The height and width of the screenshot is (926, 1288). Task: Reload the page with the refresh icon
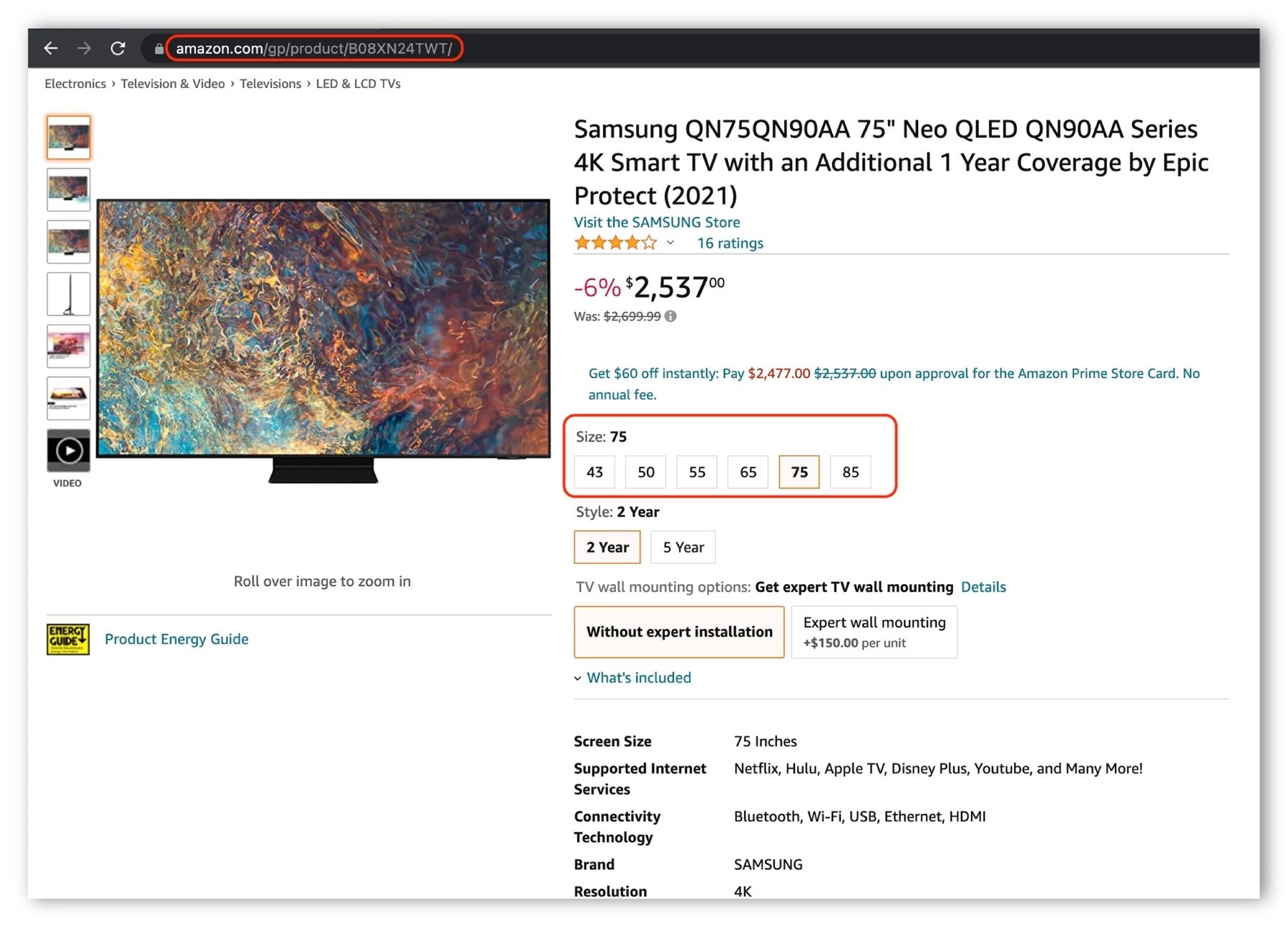click(118, 48)
